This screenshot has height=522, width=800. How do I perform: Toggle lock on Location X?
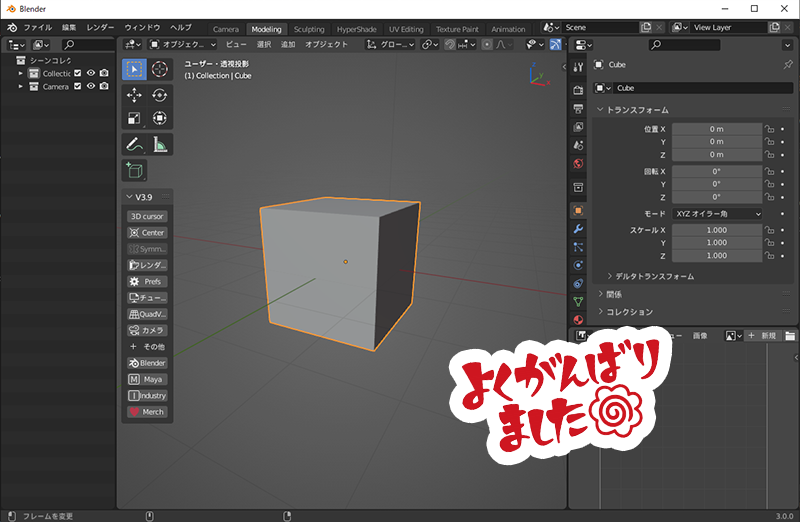[770, 129]
